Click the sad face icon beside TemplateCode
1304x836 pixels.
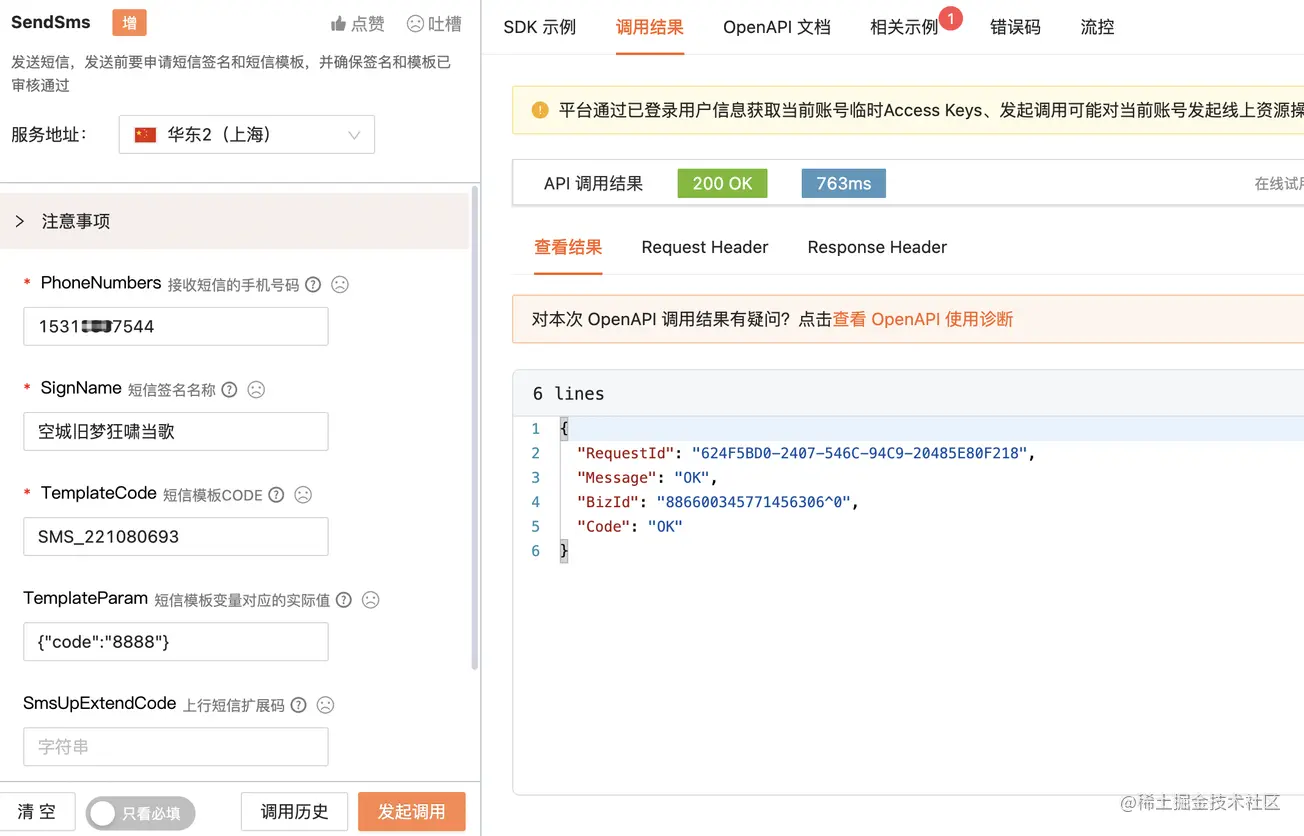pyautogui.click(x=303, y=494)
